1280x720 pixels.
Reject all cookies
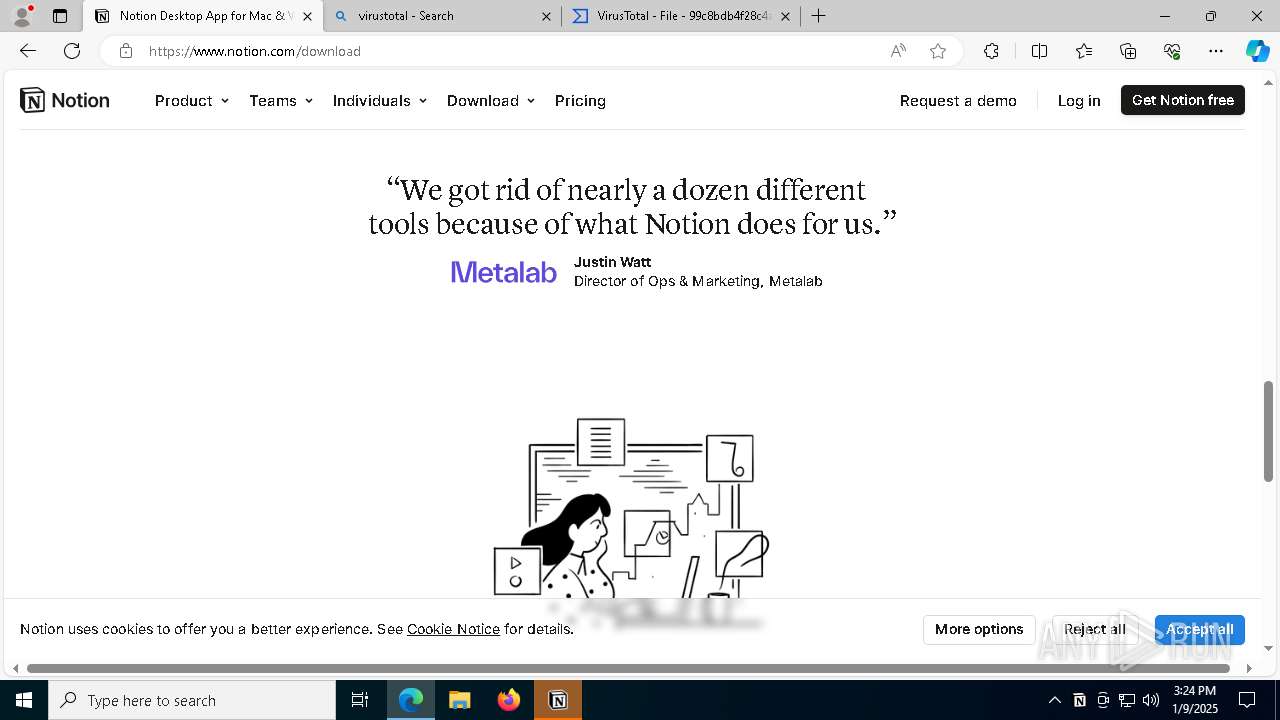click(1095, 629)
